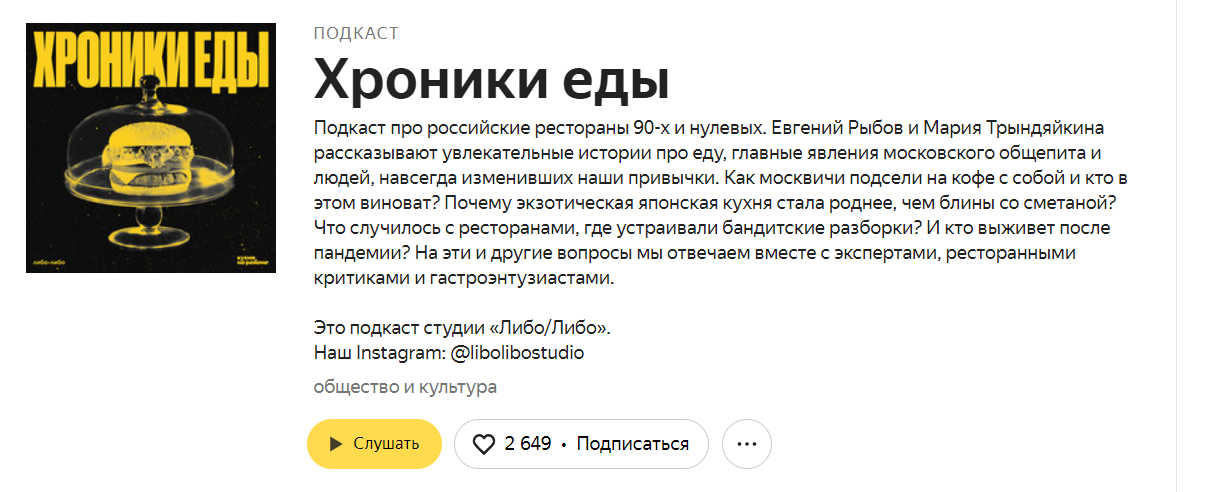
Task: Click the Хроники еды page heading
Action: 491,79
